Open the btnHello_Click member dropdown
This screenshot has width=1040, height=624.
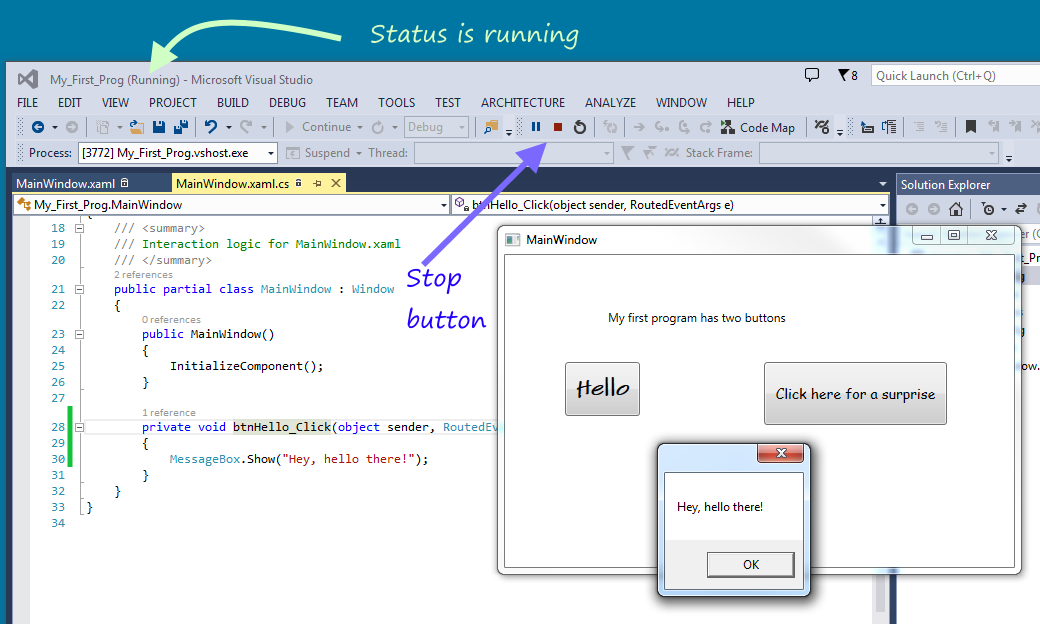coord(881,205)
